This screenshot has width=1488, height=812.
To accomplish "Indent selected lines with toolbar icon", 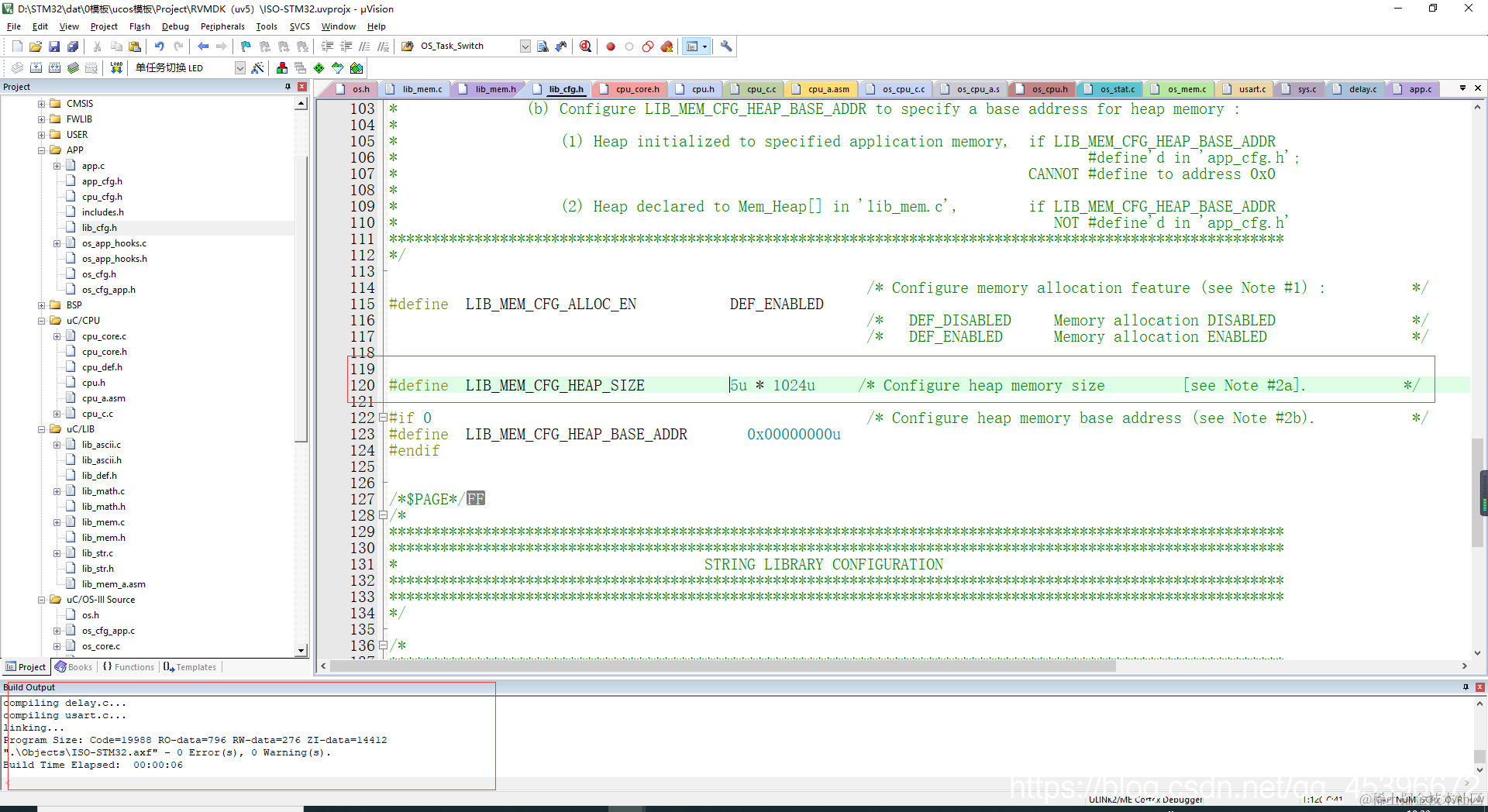I will [327, 46].
